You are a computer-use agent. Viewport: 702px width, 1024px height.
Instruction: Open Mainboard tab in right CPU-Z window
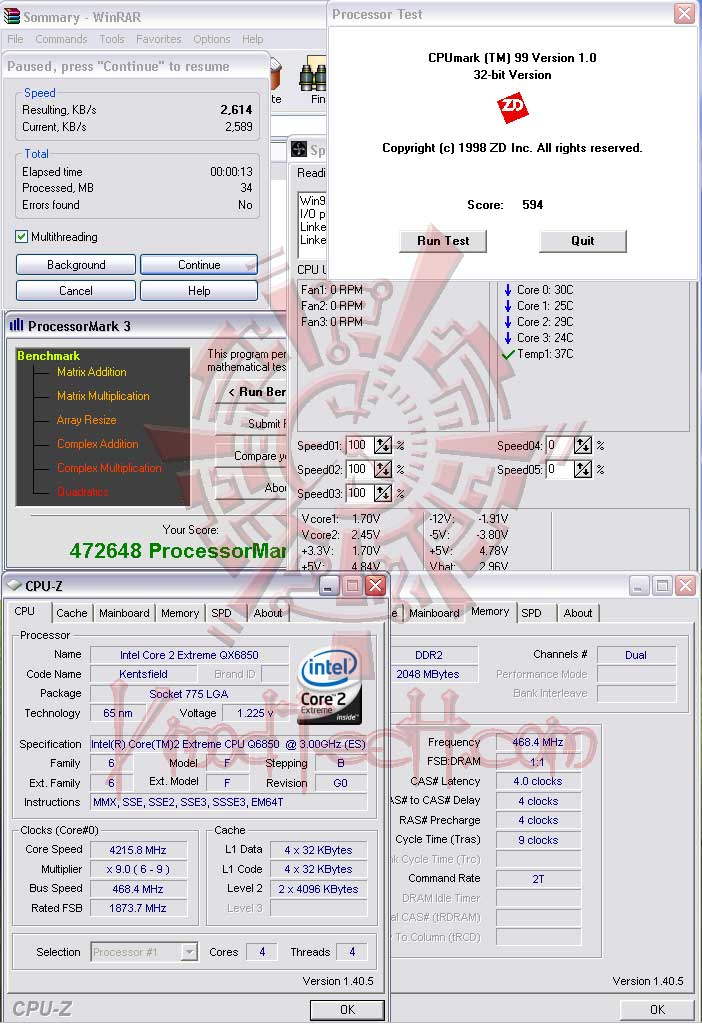[x=434, y=613]
